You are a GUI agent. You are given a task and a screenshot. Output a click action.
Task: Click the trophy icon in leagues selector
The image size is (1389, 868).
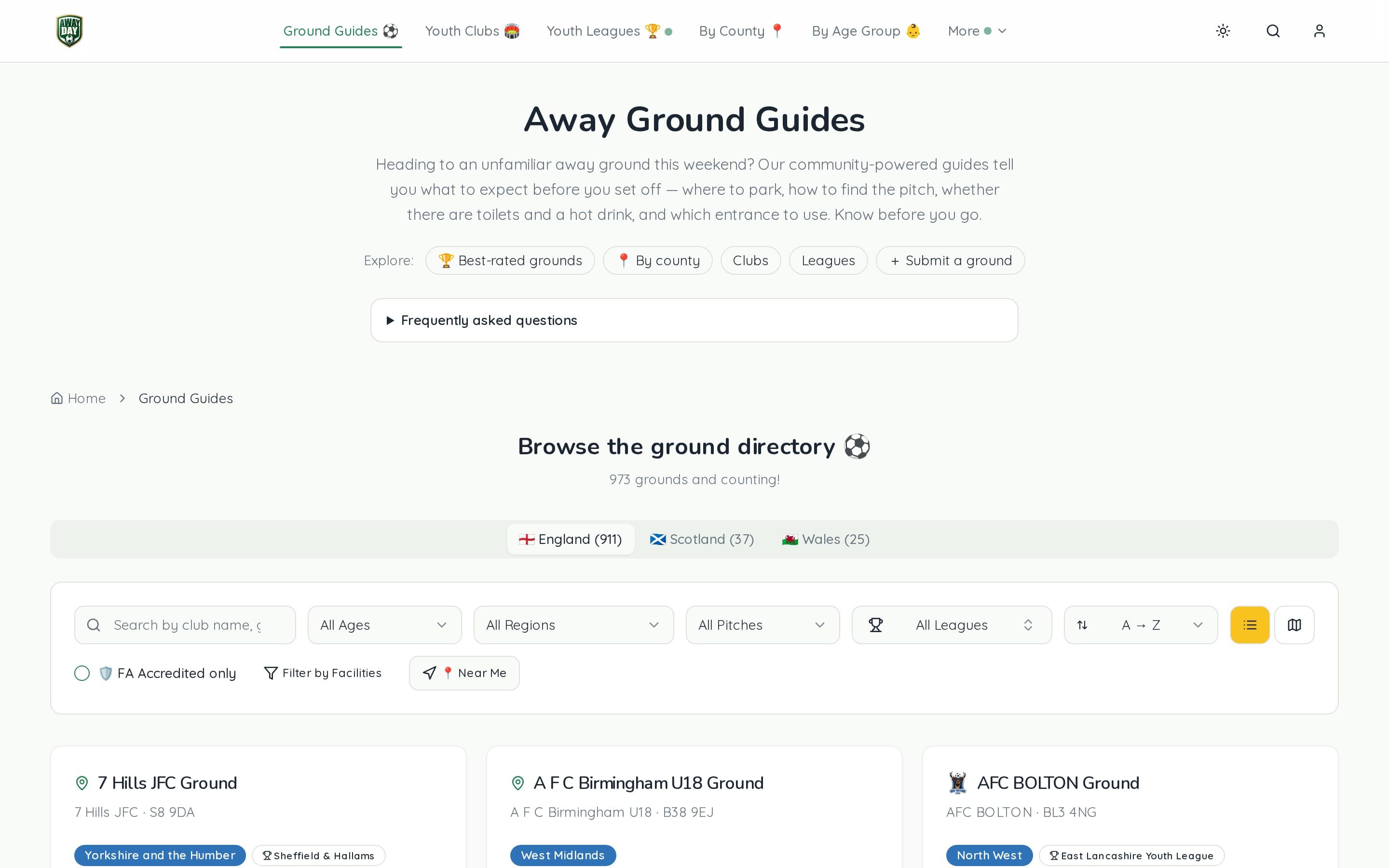click(x=875, y=624)
